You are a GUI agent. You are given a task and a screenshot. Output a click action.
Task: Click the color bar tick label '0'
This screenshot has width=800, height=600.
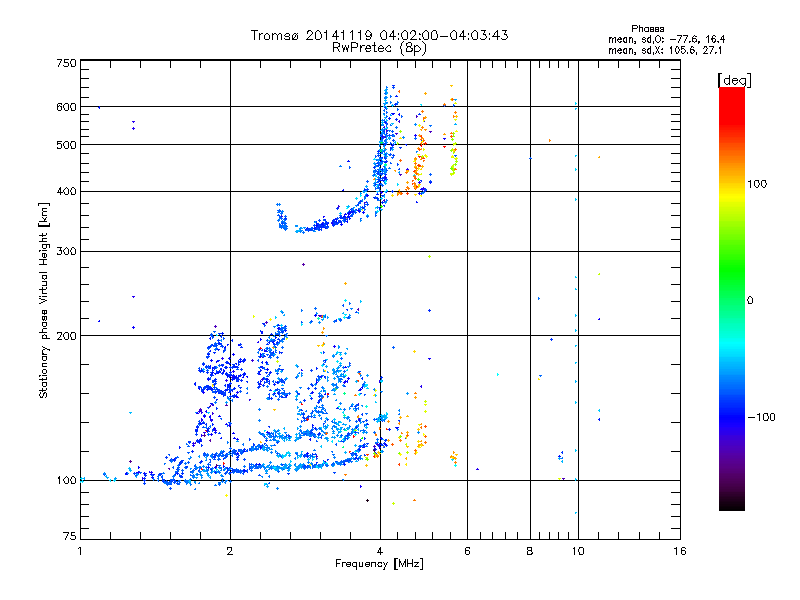pos(750,301)
